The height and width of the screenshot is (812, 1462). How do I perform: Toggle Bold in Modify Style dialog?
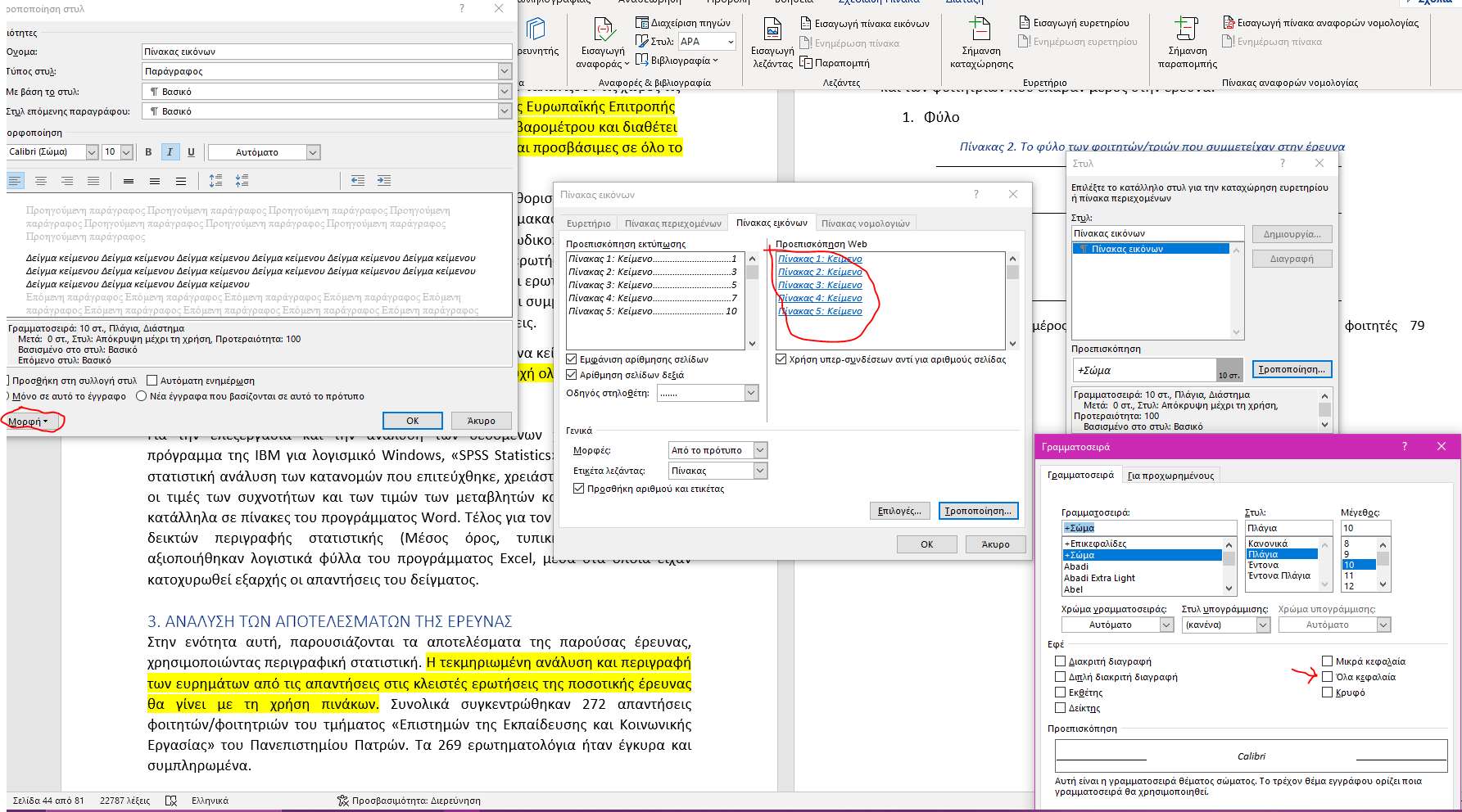148,152
